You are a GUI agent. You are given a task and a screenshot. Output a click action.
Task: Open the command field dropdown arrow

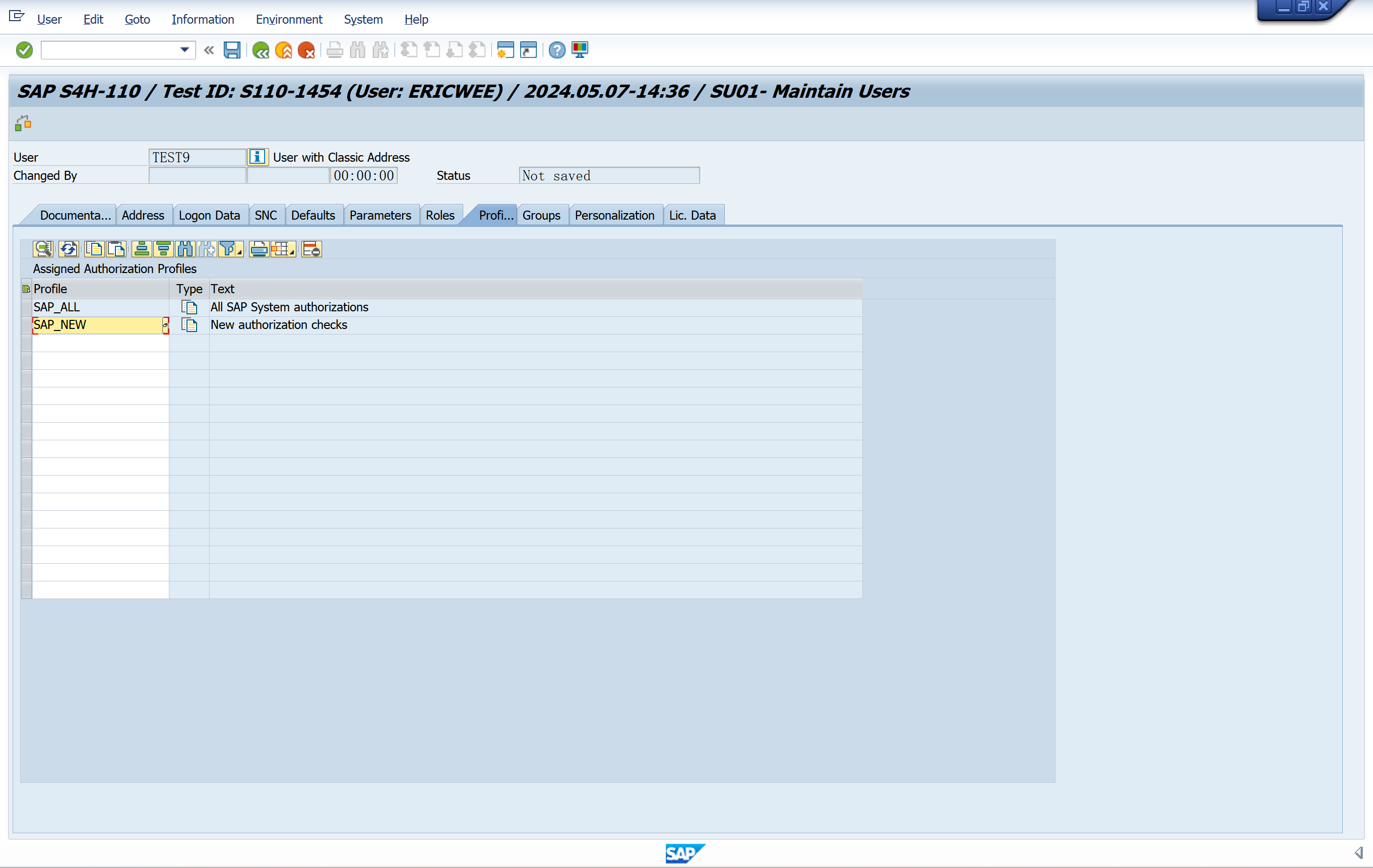click(x=184, y=50)
